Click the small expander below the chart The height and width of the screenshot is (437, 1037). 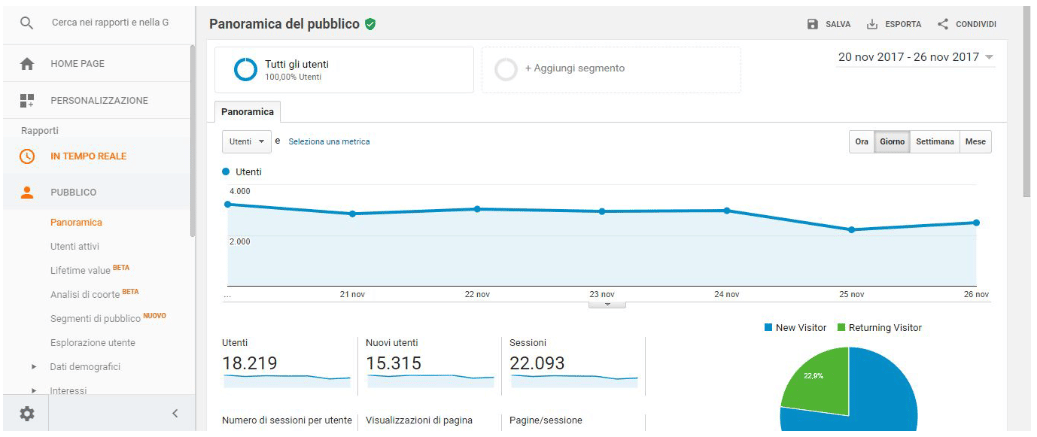tap(606, 305)
